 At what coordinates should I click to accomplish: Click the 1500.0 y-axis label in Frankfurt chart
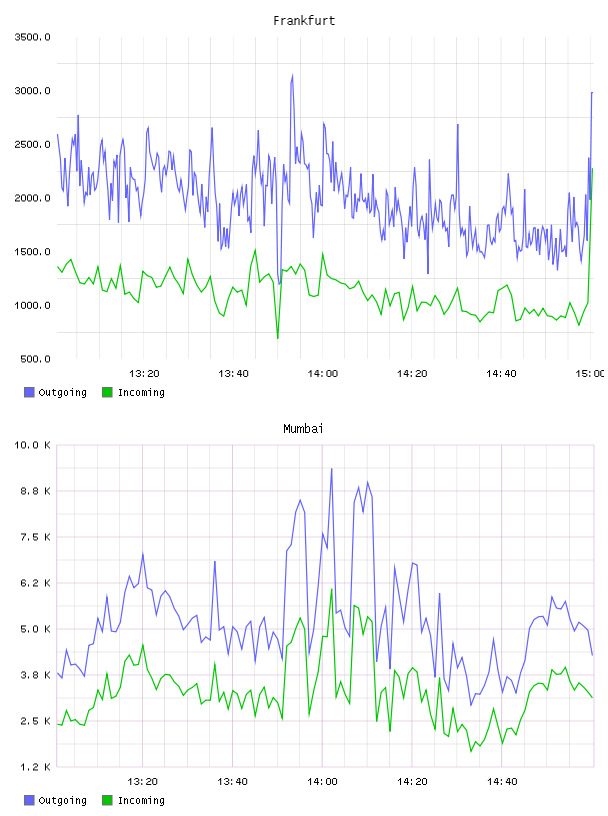coord(32,251)
